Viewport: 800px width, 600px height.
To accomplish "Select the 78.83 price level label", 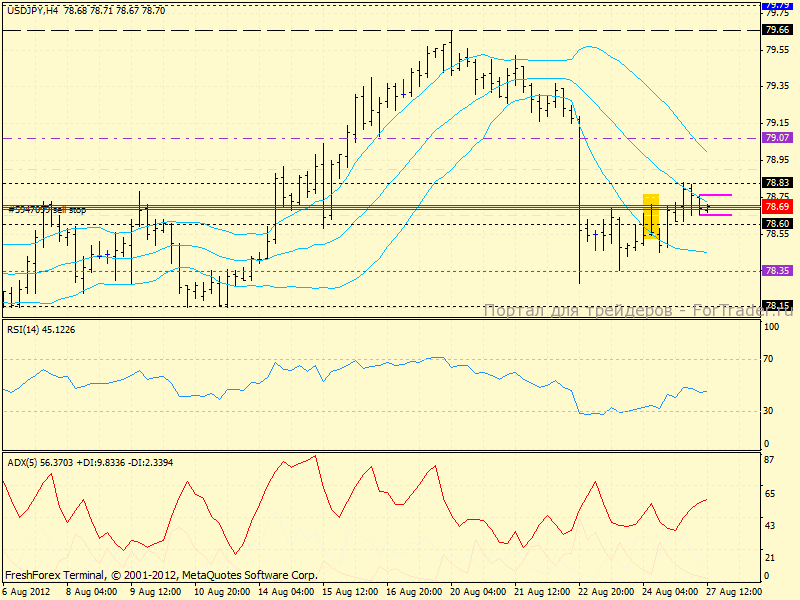I will [777, 183].
